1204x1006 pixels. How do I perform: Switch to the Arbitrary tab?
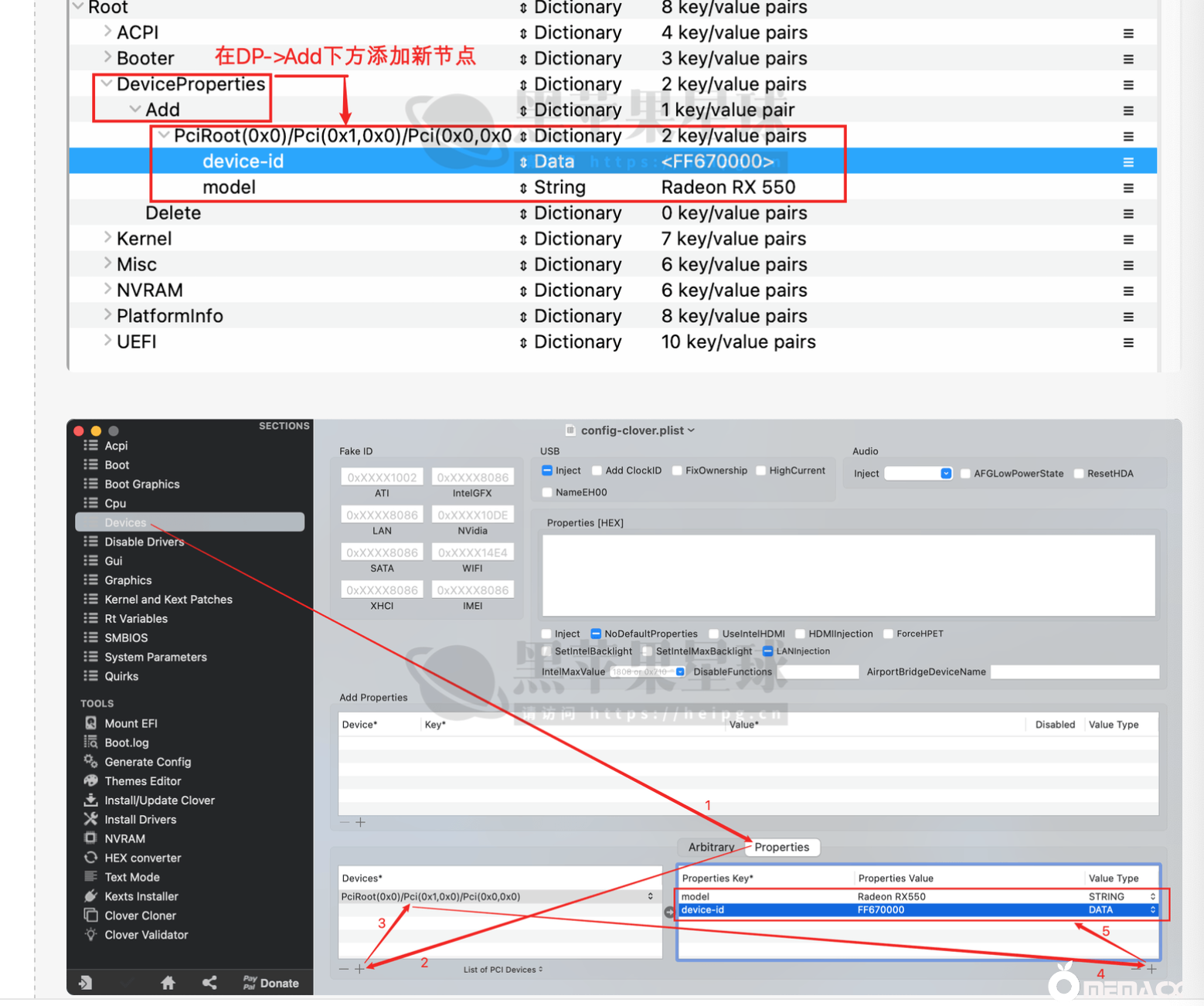pos(711,847)
